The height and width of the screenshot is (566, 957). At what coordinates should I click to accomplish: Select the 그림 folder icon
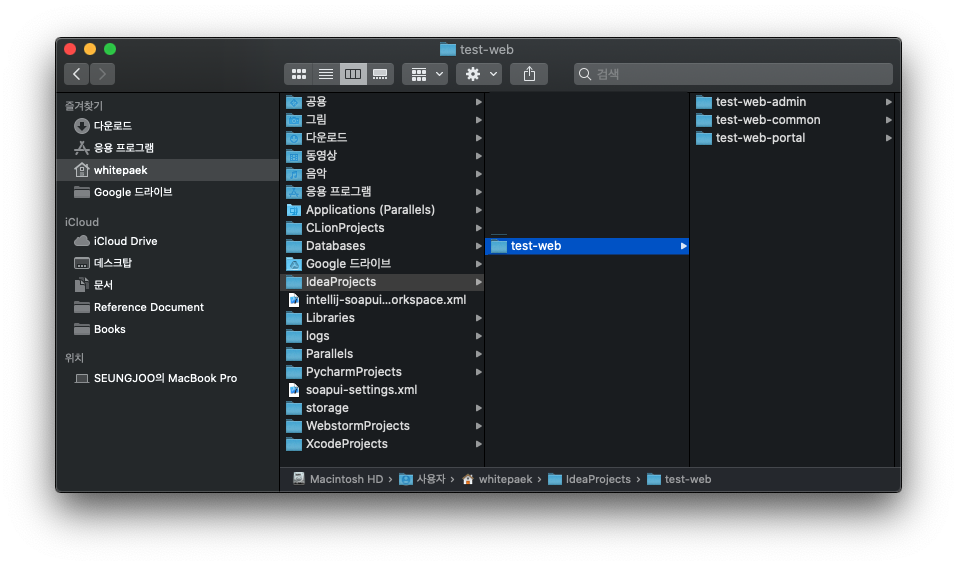pyautogui.click(x=294, y=120)
